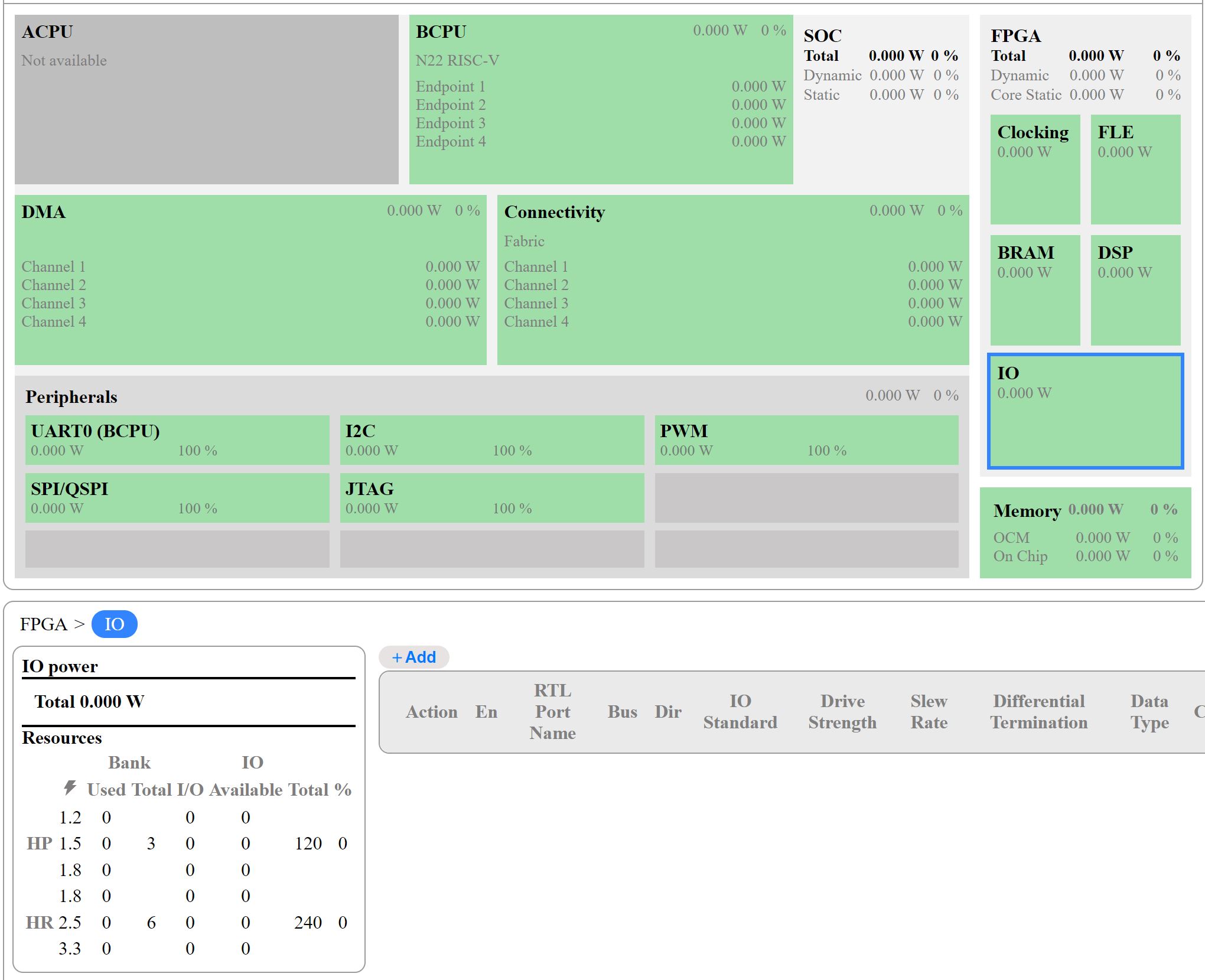
Task: Click DMA Channel 2 row
Action: click(250, 285)
